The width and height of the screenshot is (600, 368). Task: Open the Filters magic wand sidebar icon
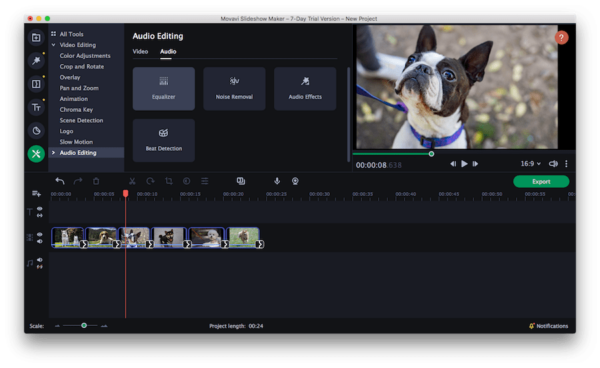tap(36, 60)
